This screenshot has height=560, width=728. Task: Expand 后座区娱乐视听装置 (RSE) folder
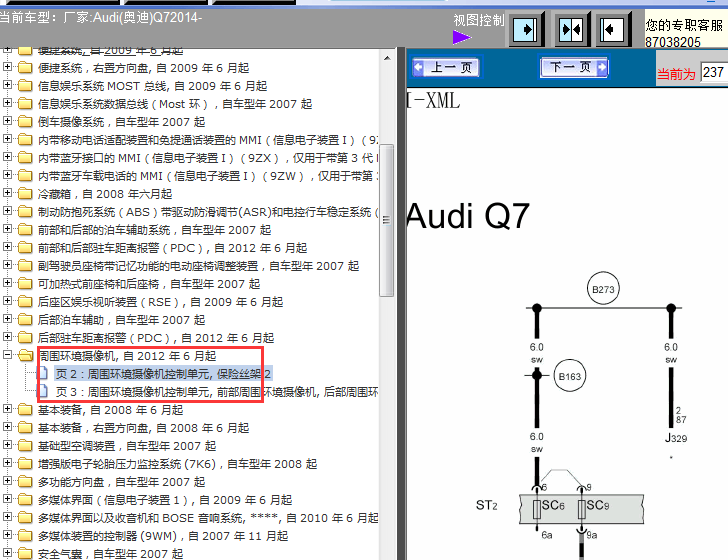tap(7, 300)
